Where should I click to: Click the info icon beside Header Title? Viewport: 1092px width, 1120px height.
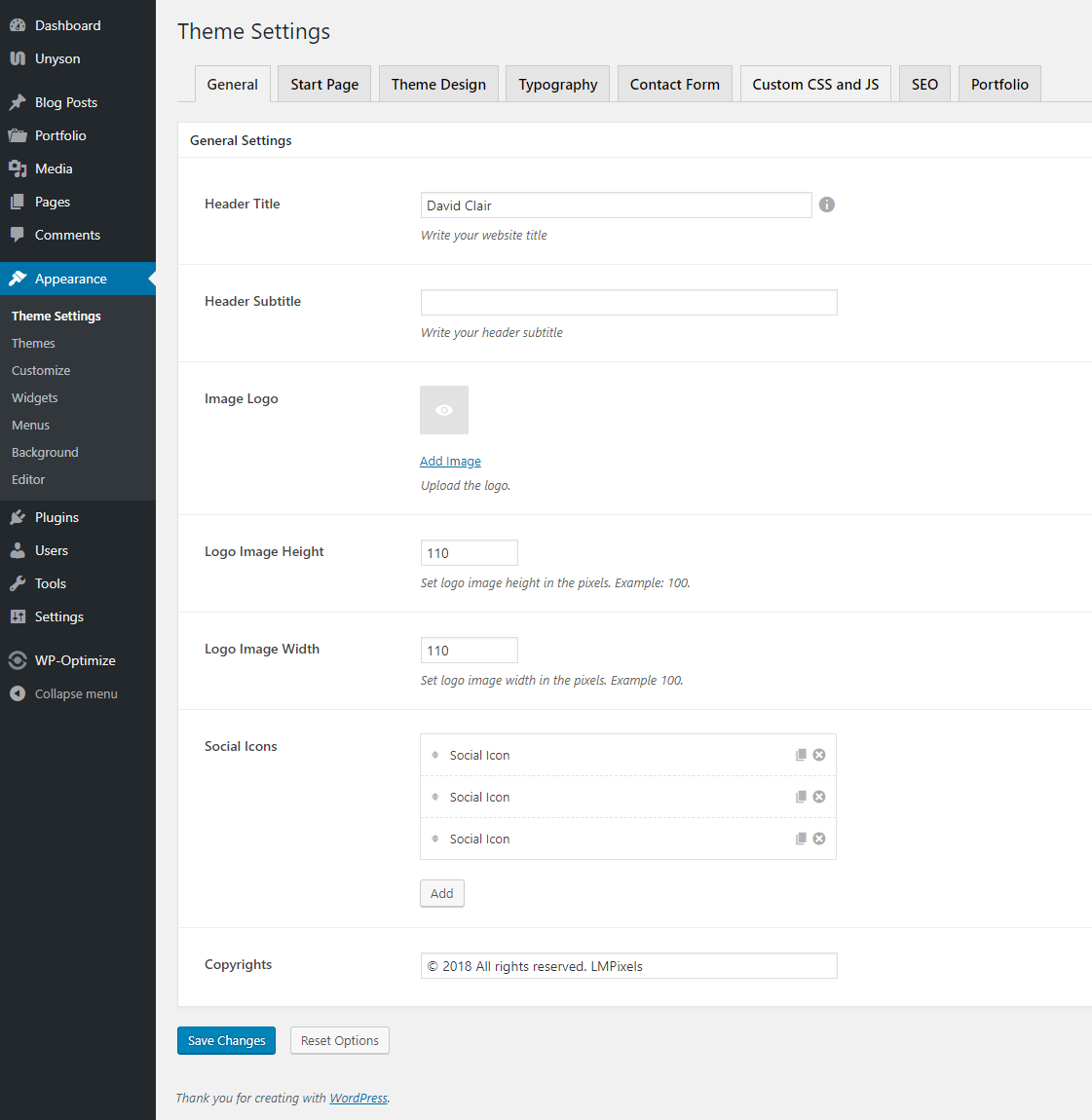tap(826, 205)
